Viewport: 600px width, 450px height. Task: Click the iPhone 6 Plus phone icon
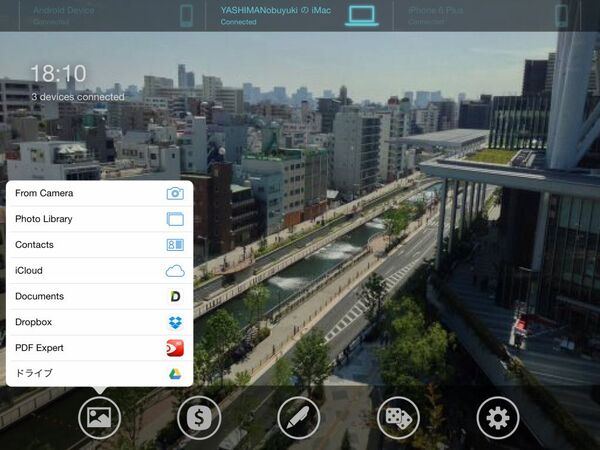click(x=561, y=16)
